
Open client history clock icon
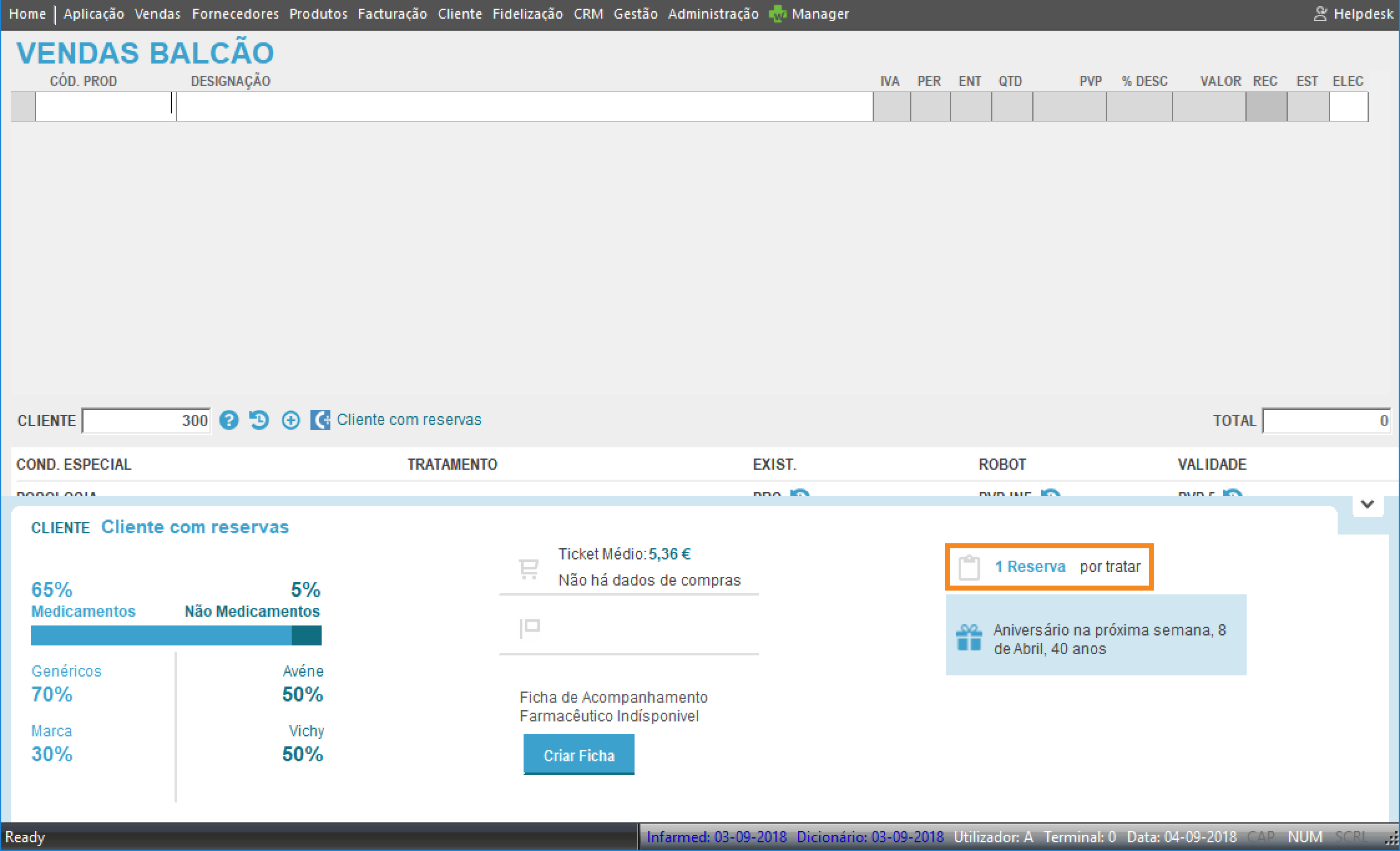[x=259, y=421]
